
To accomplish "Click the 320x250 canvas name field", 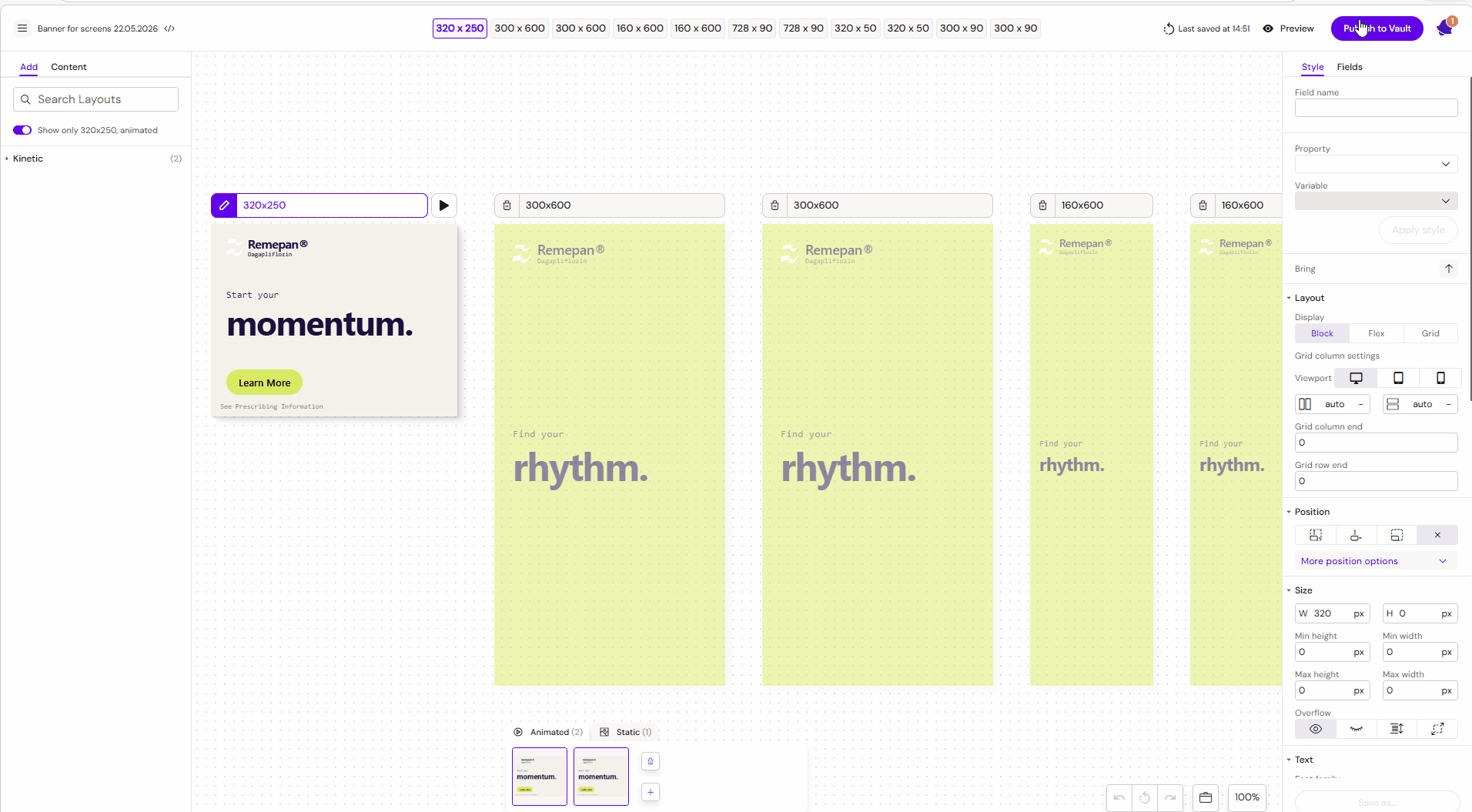I will [x=332, y=206].
